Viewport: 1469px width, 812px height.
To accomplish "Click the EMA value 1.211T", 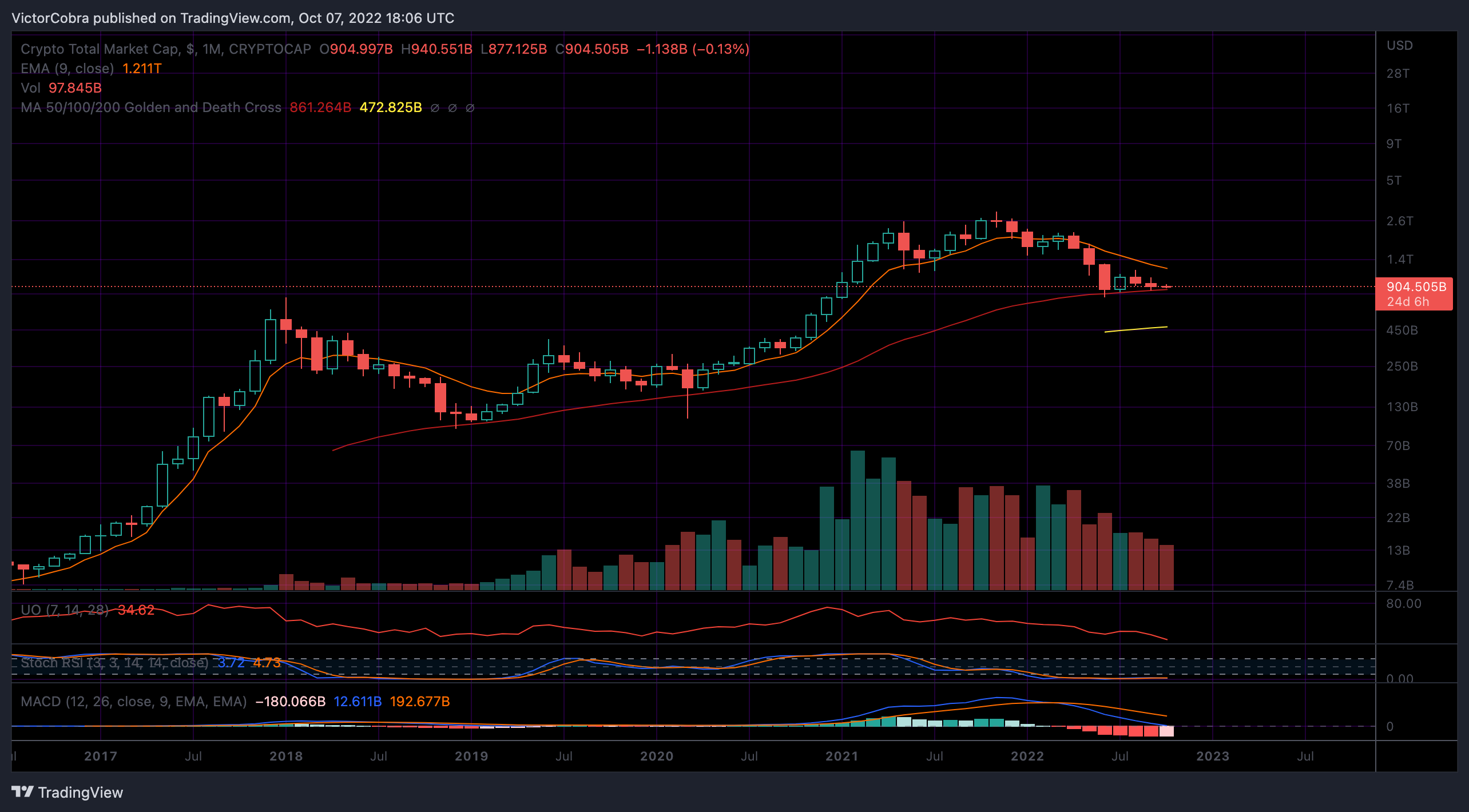I will (x=142, y=69).
